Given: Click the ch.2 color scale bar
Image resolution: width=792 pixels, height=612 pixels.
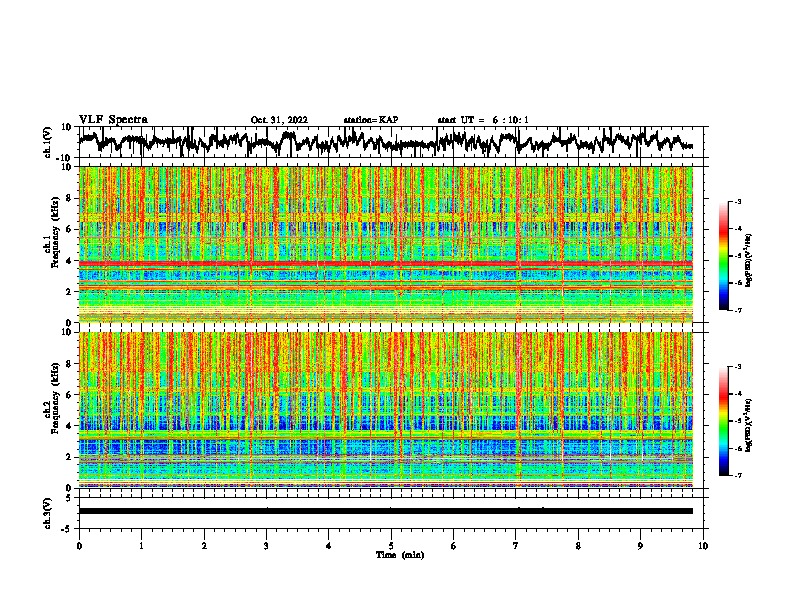Looking at the screenshot, I should point(723,421).
